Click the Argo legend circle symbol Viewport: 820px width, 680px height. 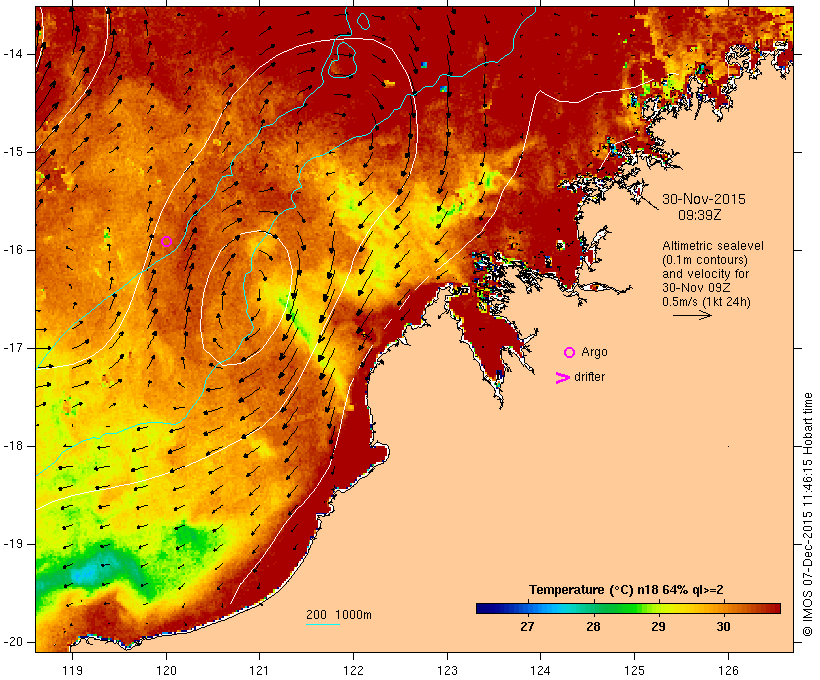pyautogui.click(x=569, y=352)
